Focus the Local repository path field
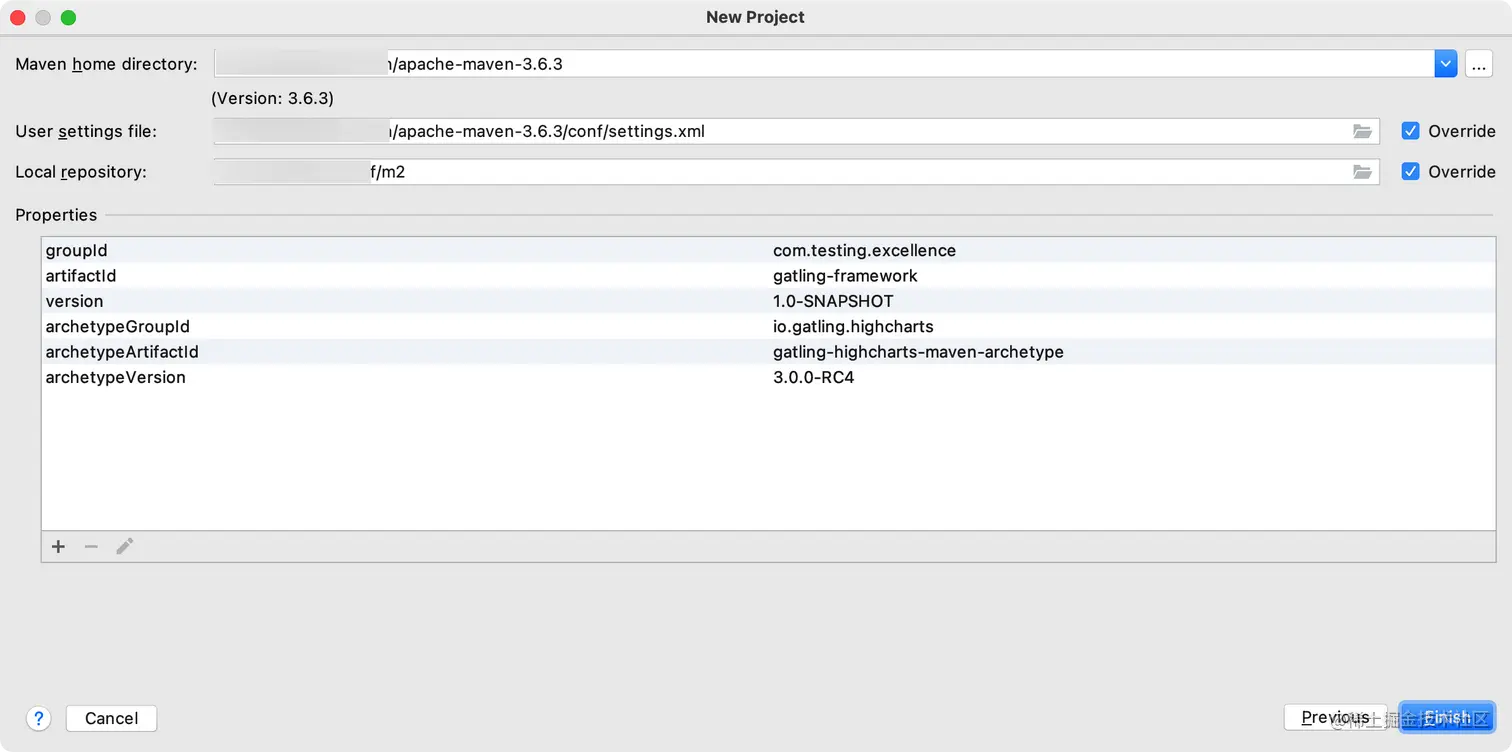 796,172
